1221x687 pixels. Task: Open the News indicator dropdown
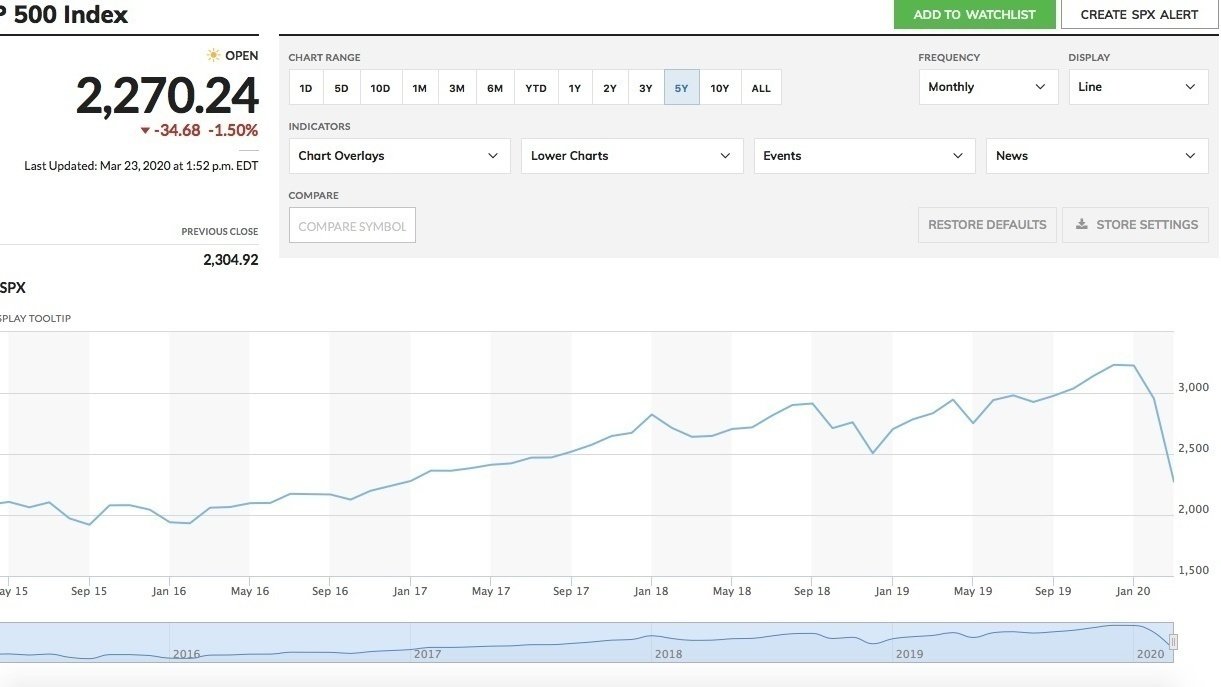pos(1096,156)
